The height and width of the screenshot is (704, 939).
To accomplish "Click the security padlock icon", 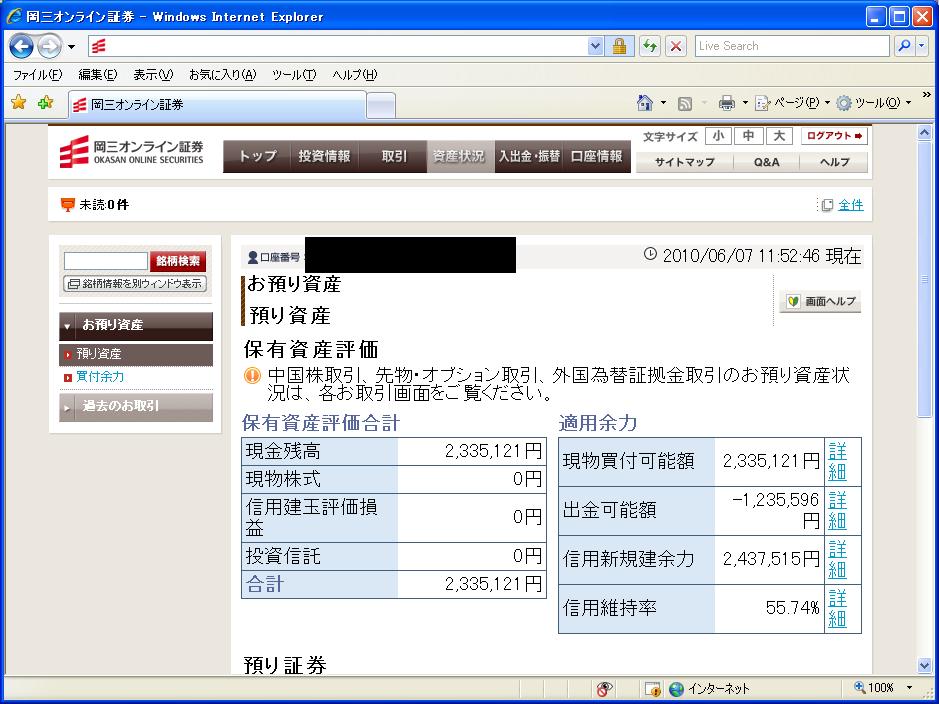I will click(x=619, y=46).
